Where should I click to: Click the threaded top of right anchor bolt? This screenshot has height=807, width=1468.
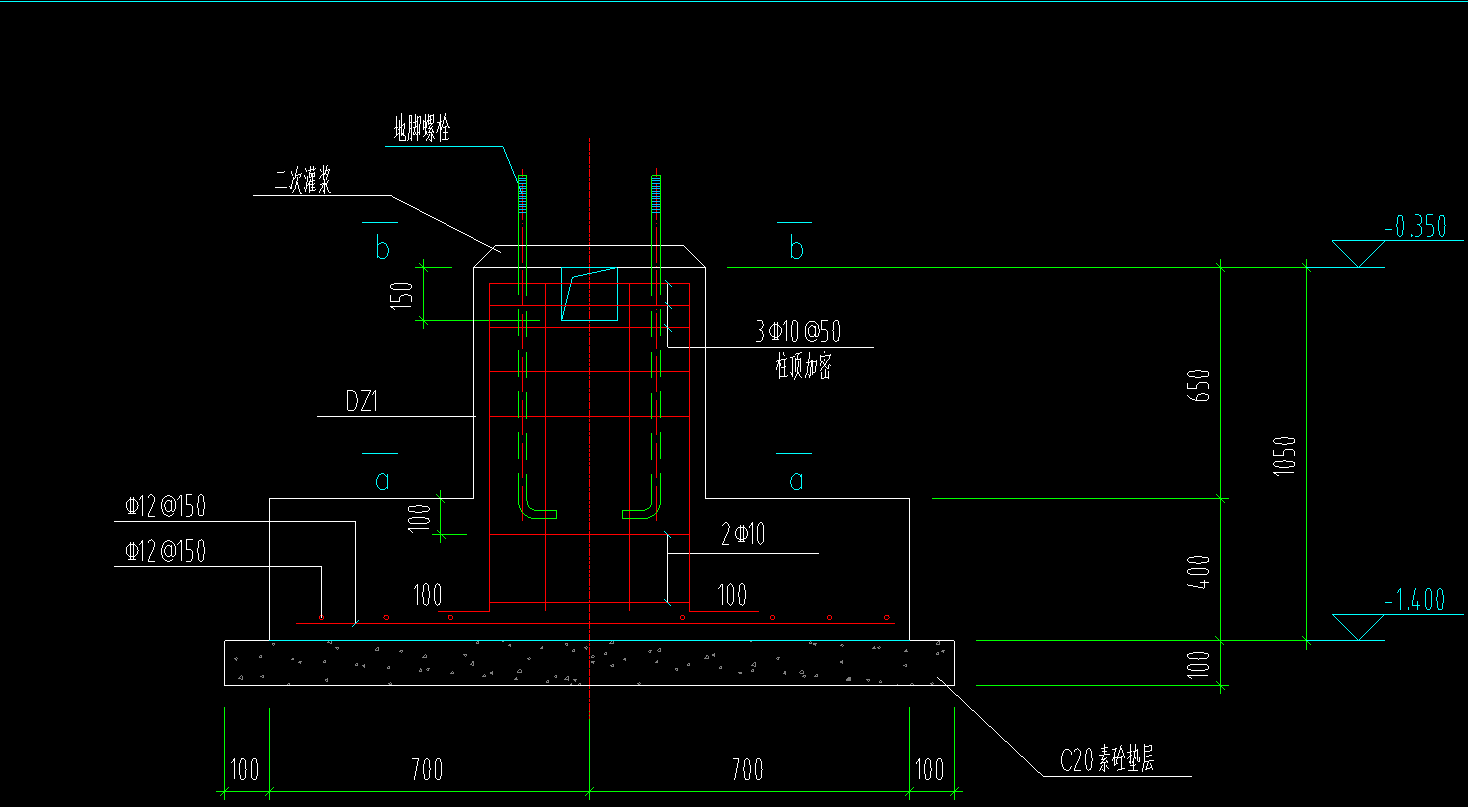(656, 195)
